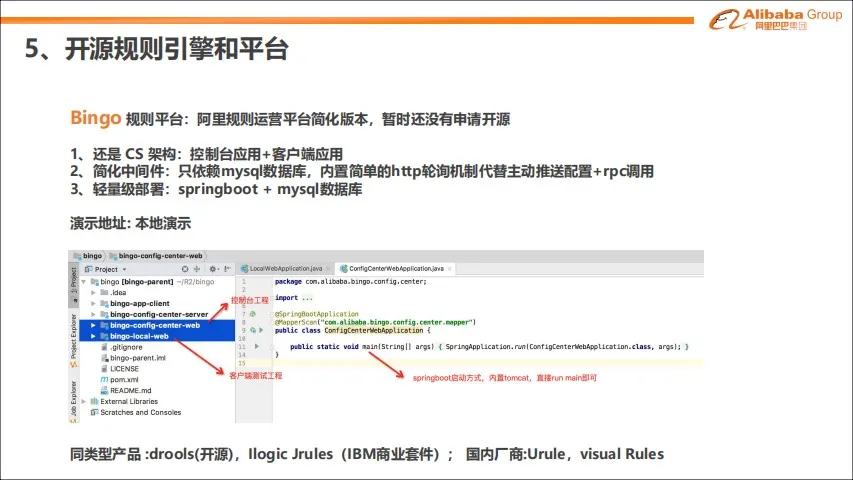Close the LocalWebApplication.java tab
853x480 pixels.
click(327, 268)
